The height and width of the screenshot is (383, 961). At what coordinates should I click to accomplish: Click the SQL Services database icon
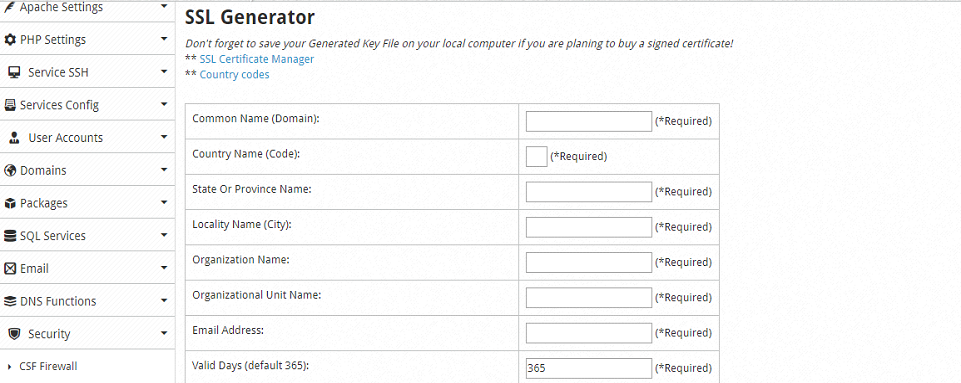point(10,236)
